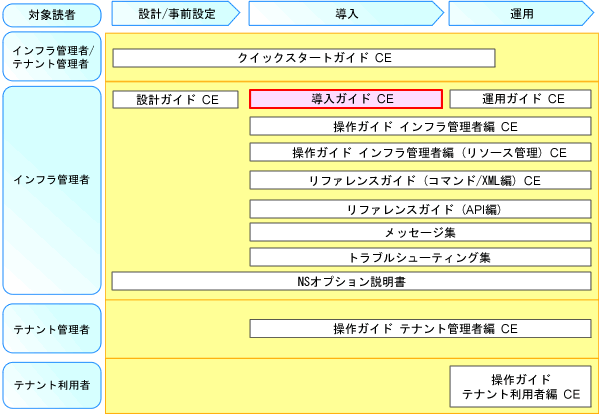
Task: Open 操作ガイド インフラ管理者編 (リソース管理) CE
Action: [x=421, y=152]
